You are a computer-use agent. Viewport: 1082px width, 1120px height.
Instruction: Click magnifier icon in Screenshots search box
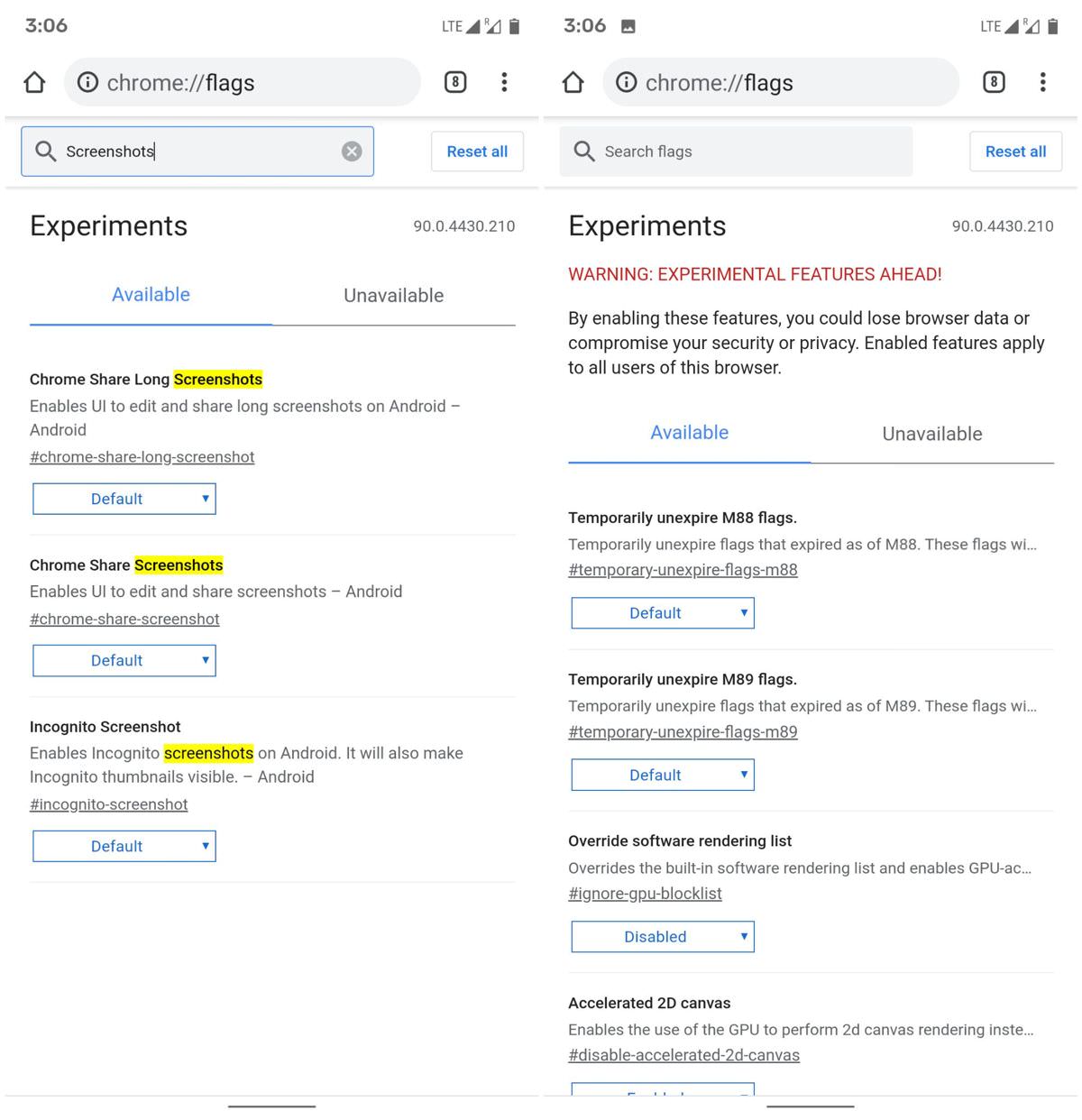(45, 151)
